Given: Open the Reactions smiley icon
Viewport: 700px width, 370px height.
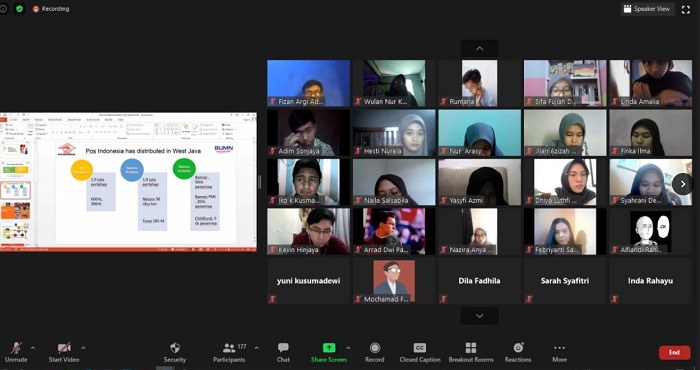Looking at the screenshot, I should pyautogui.click(x=518, y=348).
